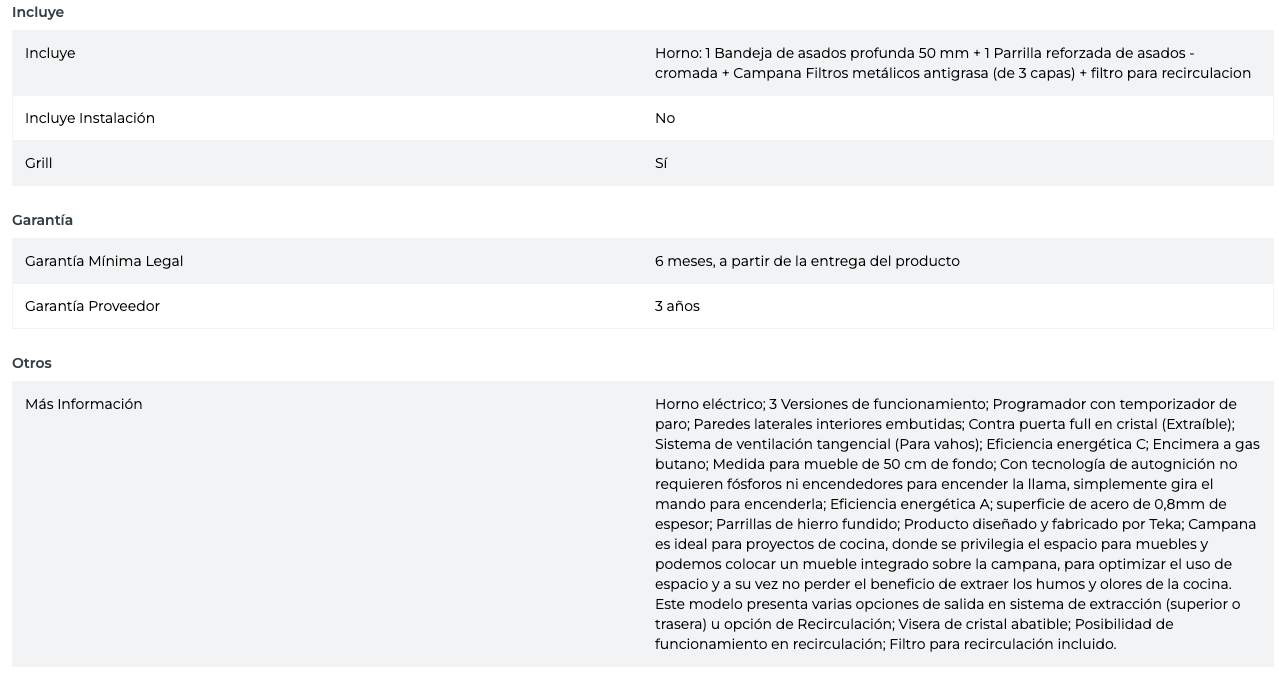Click the word 'Teka' in the description

[x=1164, y=524]
